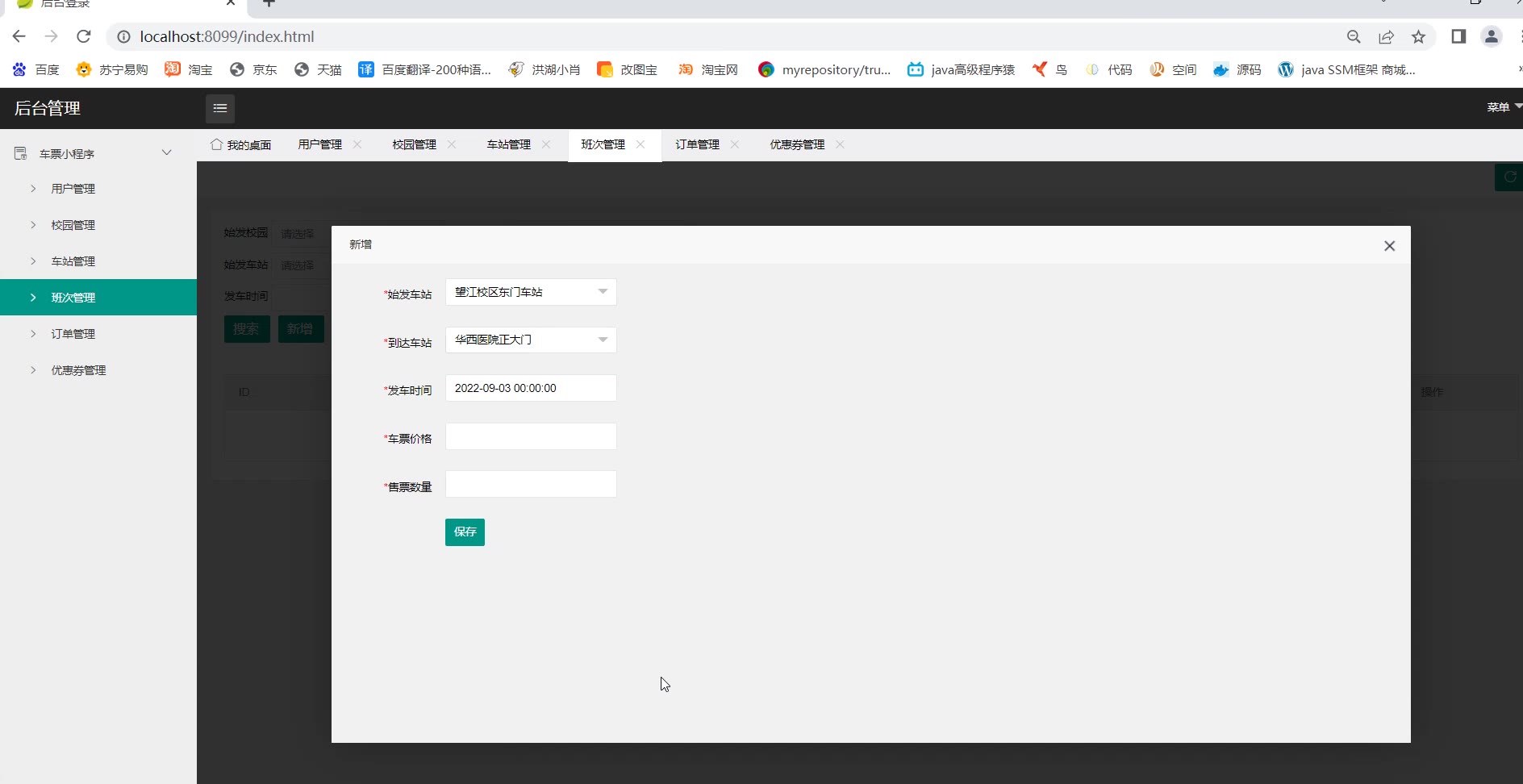This screenshot has height=784, width=1523.
Task: Open the 始发车站 filter dropdown behind dialog
Action: [x=302, y=265]
